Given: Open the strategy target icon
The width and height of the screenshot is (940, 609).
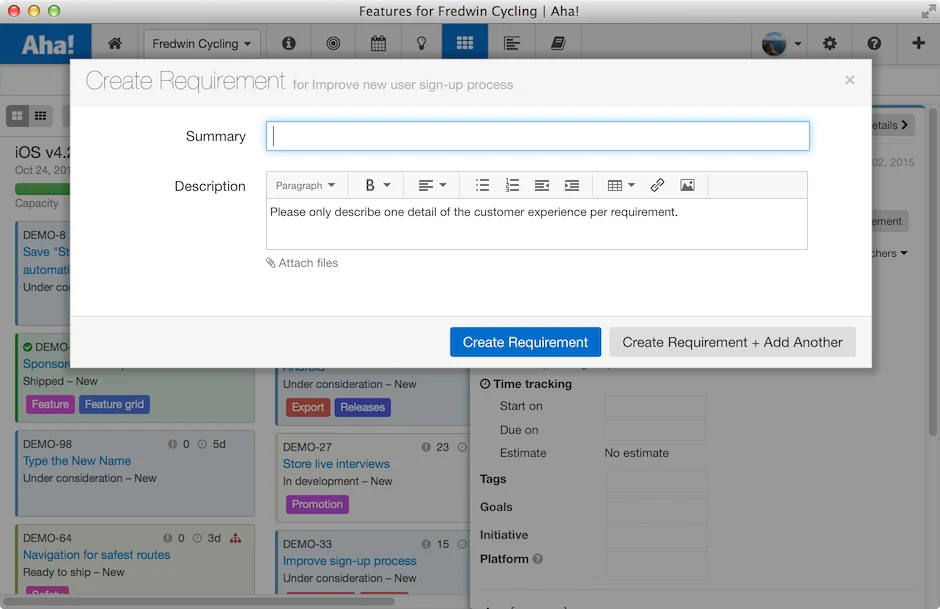Looking at the screenshot, I should (x=333, y=43).
